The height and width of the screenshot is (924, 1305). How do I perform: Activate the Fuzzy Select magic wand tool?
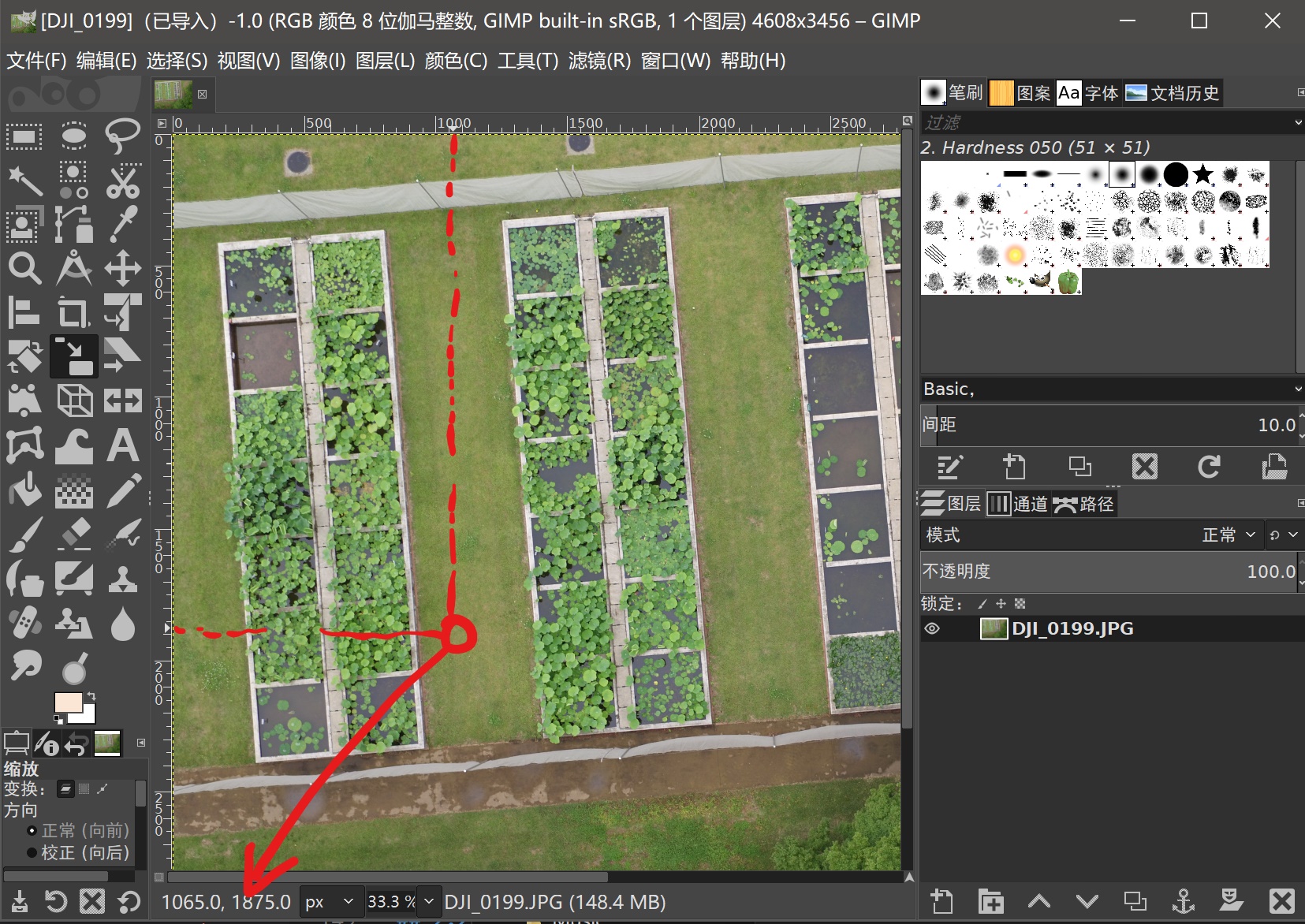pyautogui.click(x=24, y=181)
